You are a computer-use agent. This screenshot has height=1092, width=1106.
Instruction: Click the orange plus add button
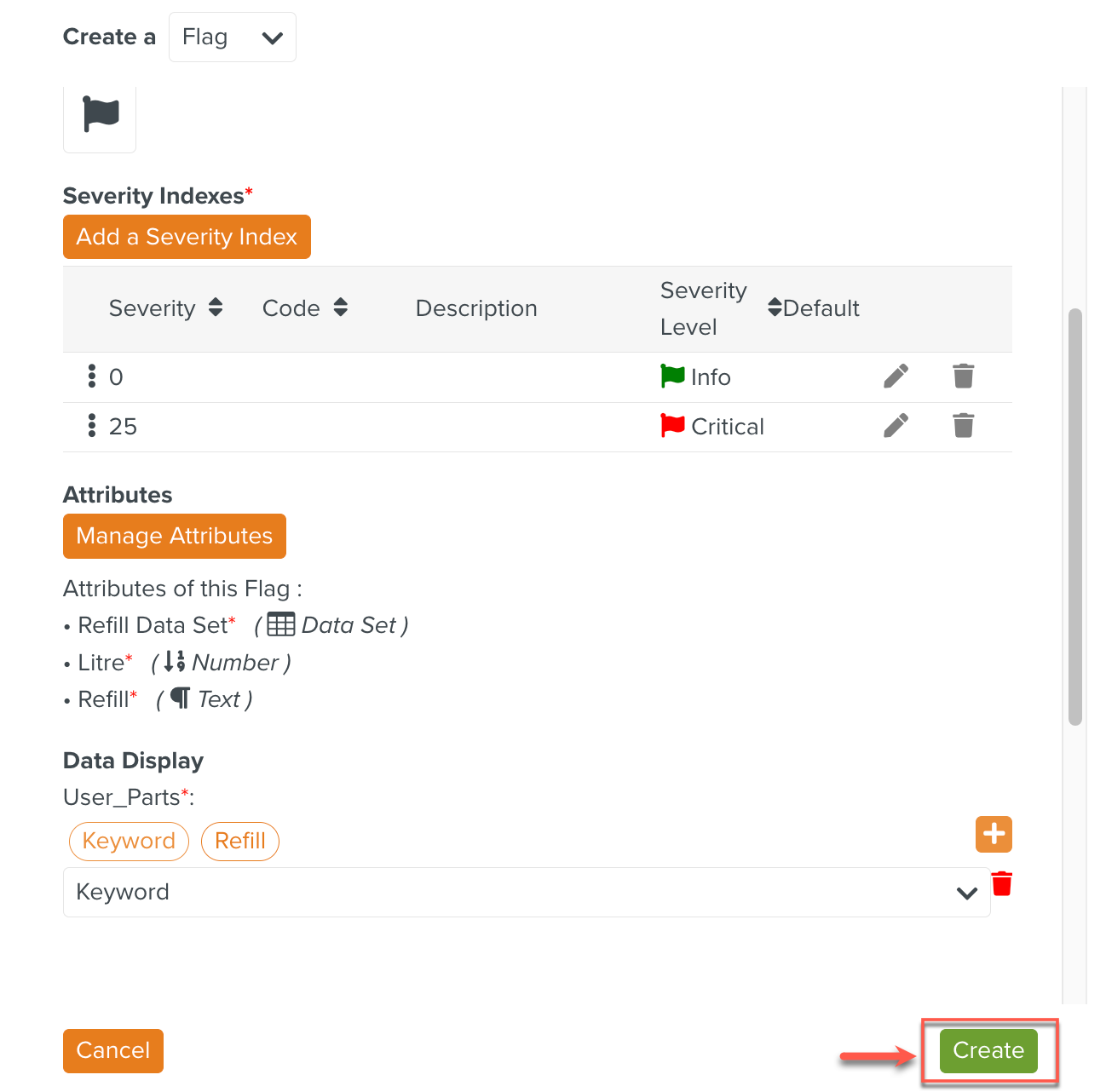[x=994, y=834]
